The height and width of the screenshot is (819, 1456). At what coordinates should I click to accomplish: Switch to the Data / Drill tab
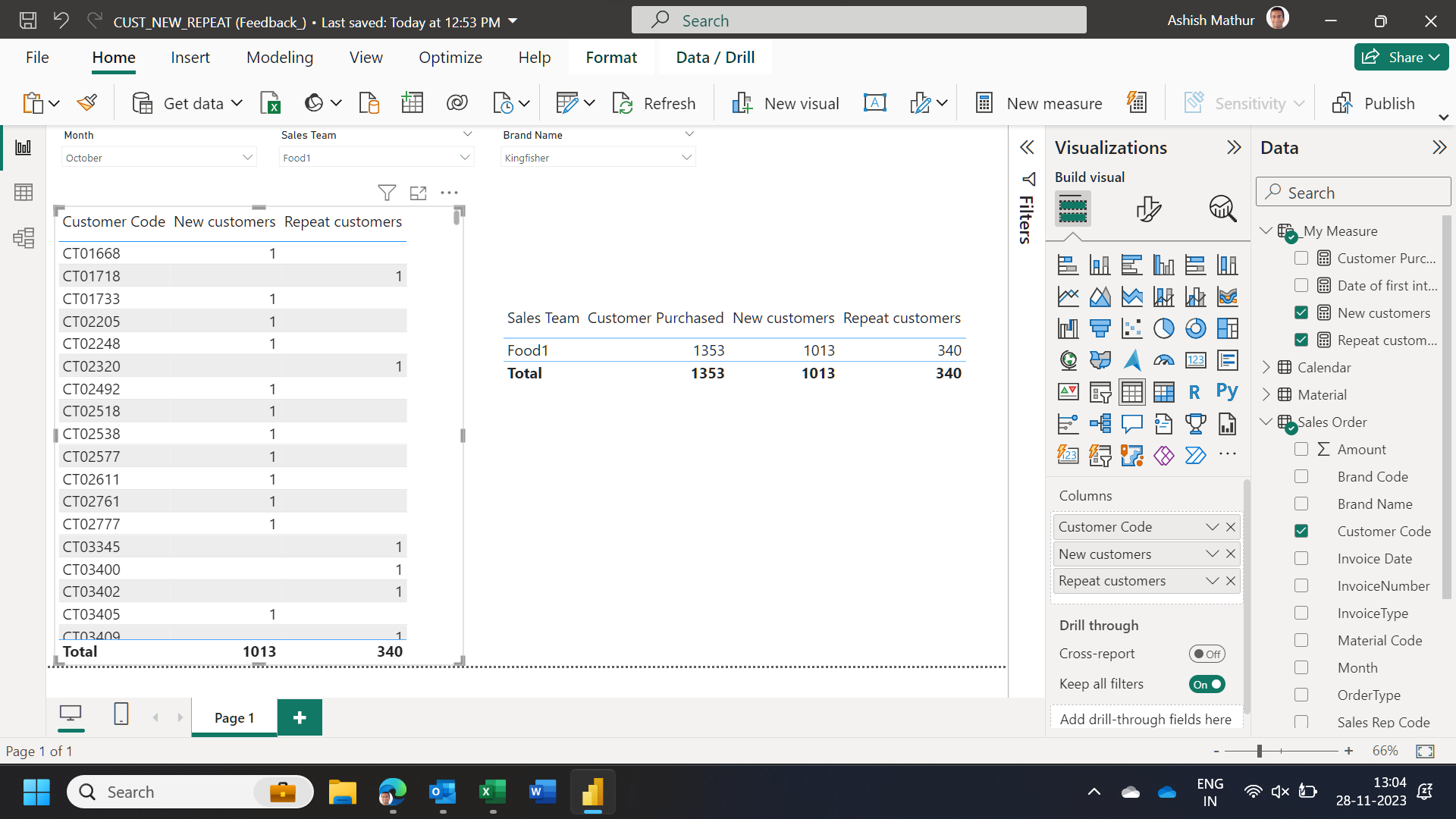pos(715,58)
